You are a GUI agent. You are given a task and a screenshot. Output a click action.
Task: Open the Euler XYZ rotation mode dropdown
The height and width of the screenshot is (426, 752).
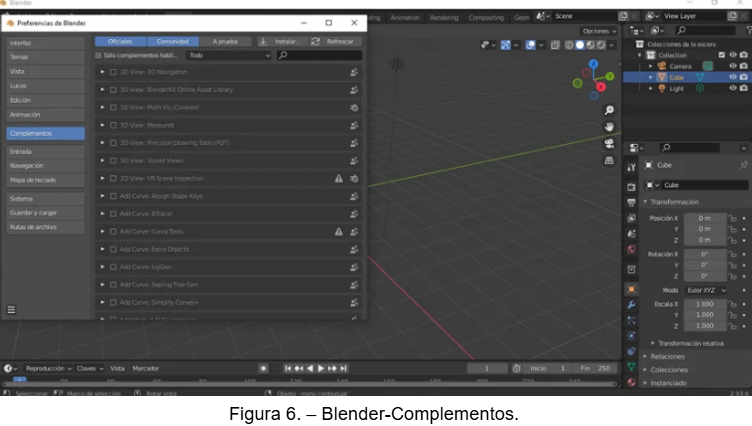[x=706, y=290]
